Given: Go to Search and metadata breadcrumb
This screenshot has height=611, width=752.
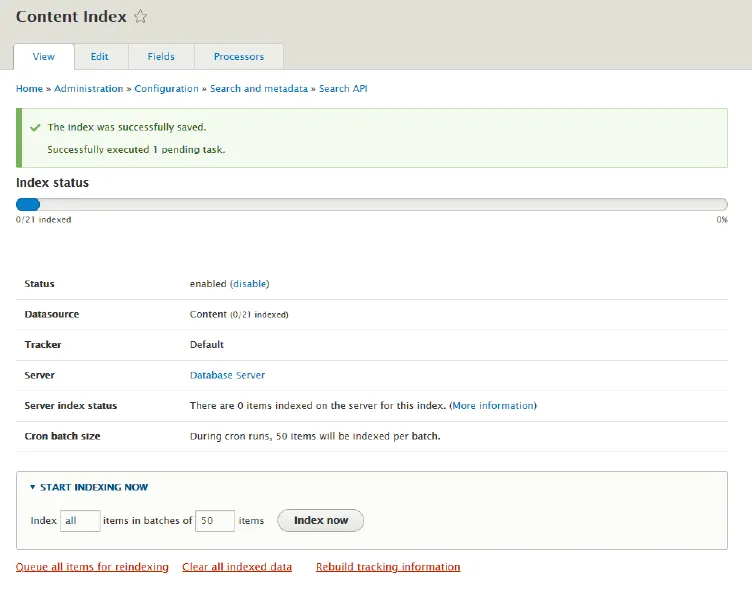Looking at the screenshot, I should coord(259,89).
